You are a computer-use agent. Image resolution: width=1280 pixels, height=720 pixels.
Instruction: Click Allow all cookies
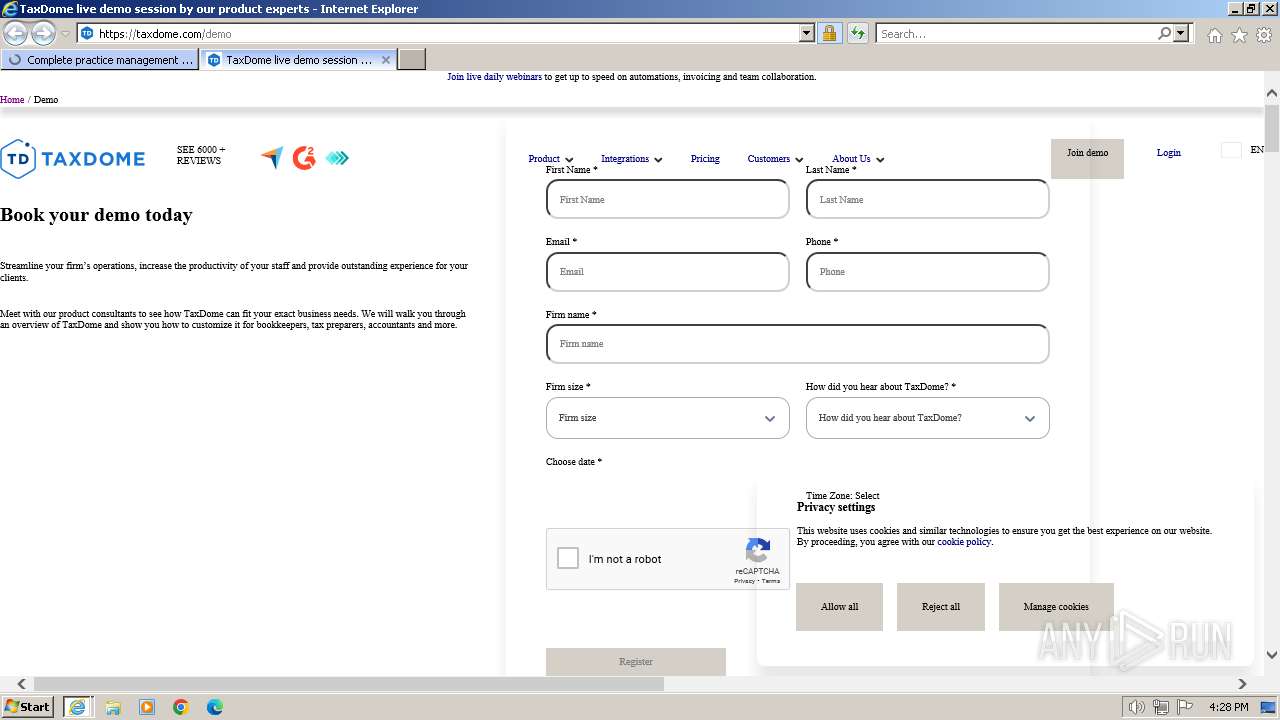(x=839, y=607)
